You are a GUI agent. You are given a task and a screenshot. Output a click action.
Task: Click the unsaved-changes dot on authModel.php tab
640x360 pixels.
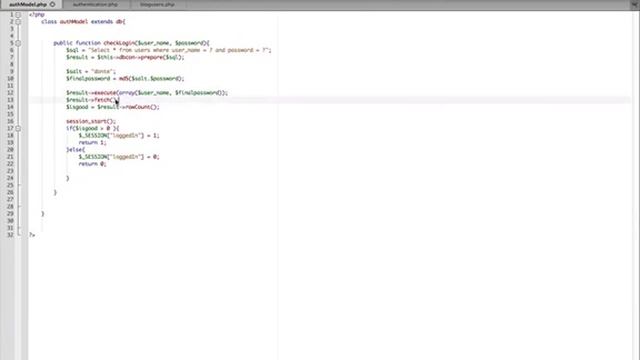[52, 4]
